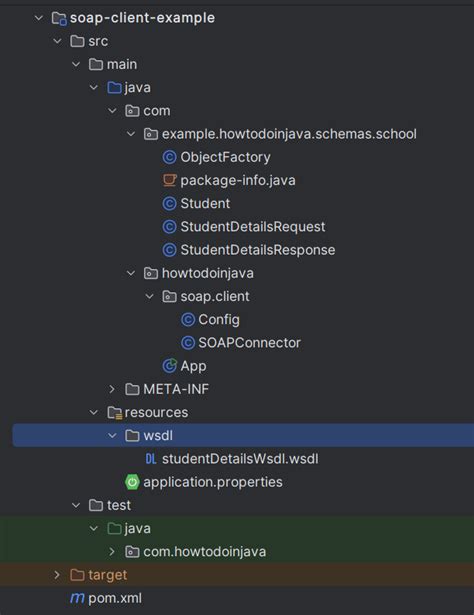Click the example.howtodoinjava.schemas.school package icon

coord(151,134)
